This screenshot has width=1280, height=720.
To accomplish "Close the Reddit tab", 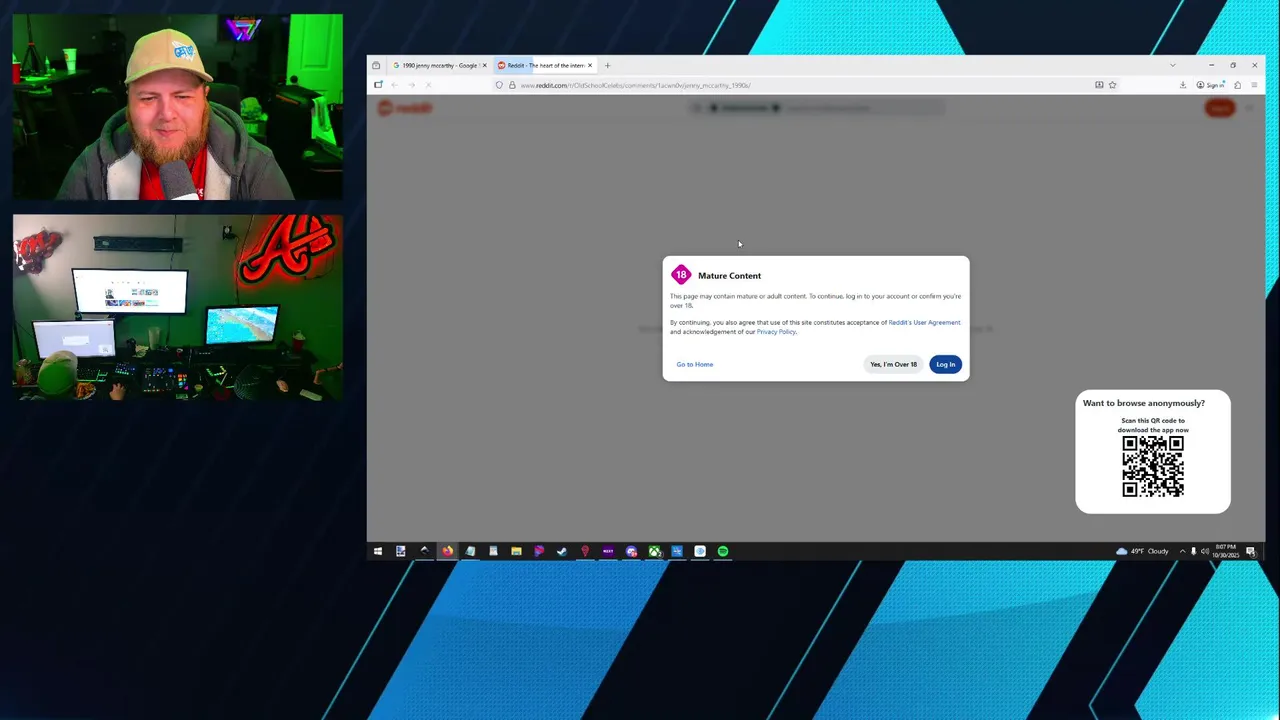I will [x=590, y=65].
